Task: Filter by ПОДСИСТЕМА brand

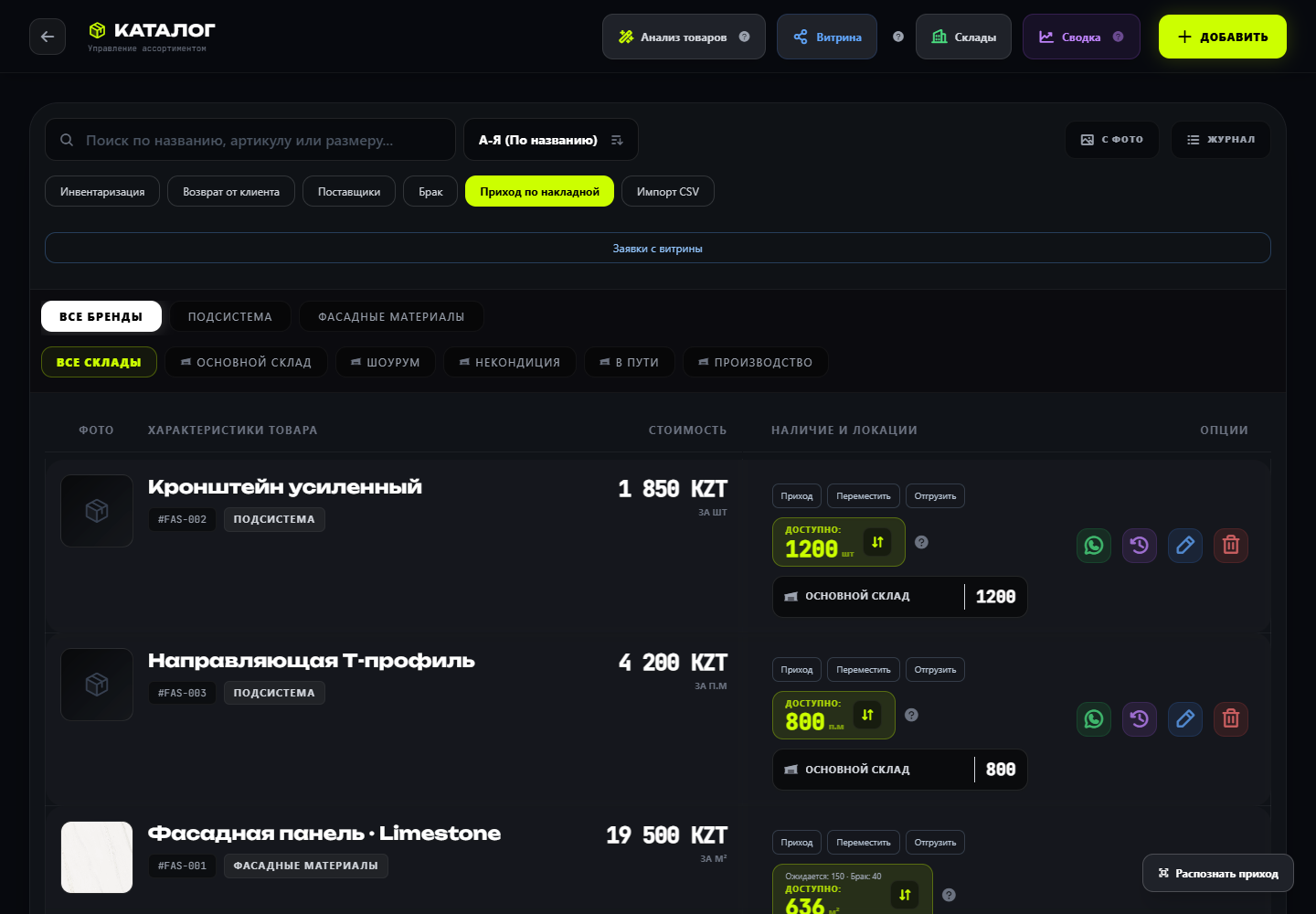Action: (x=230, y=316)
